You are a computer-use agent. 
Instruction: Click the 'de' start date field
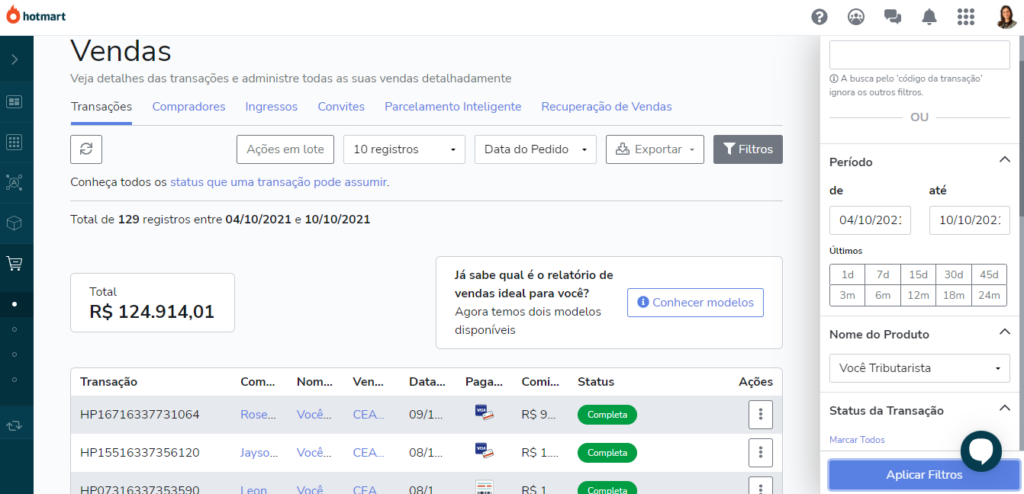[870, 220]
